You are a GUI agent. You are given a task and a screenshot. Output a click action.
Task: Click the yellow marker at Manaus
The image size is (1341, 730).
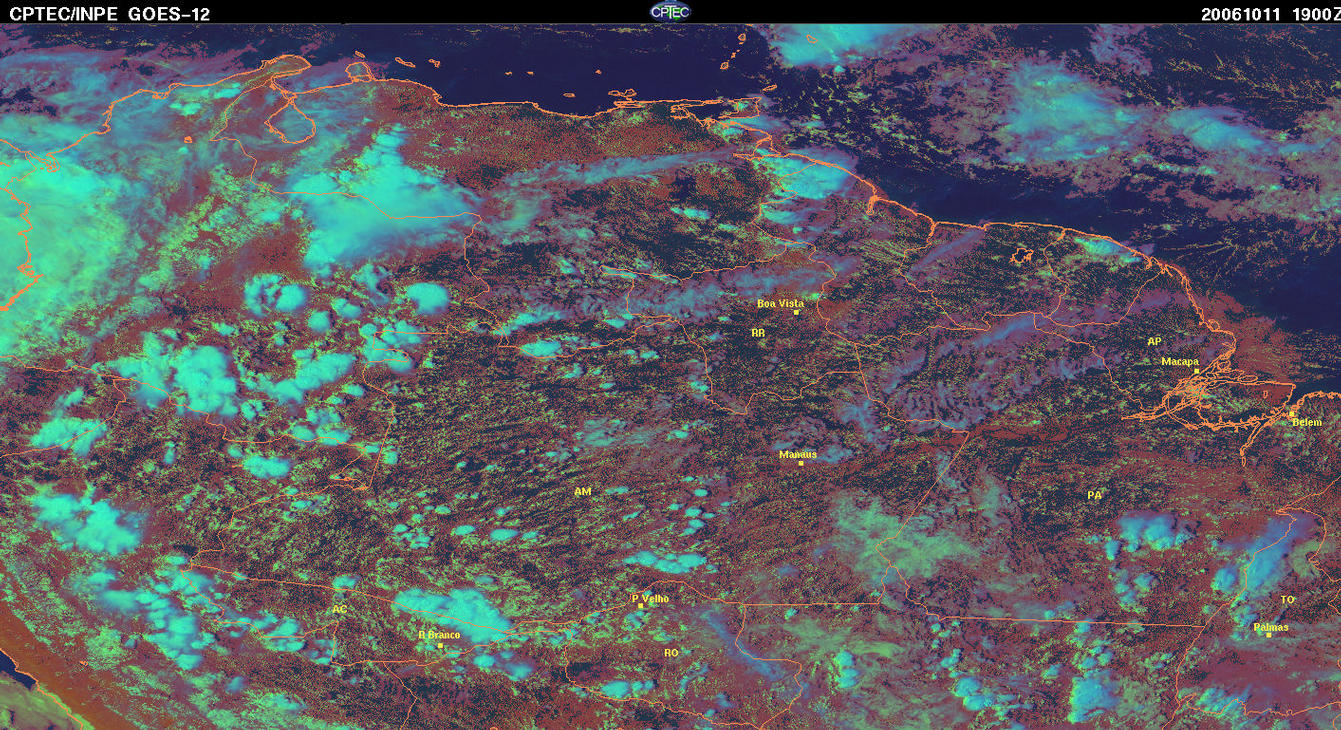(x=800, y=463)
